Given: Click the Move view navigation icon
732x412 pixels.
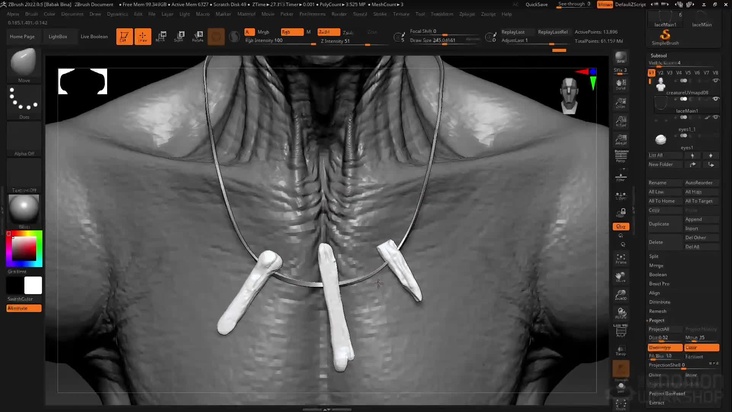Looking at the screenshot, I should click(x=620, y=277).
